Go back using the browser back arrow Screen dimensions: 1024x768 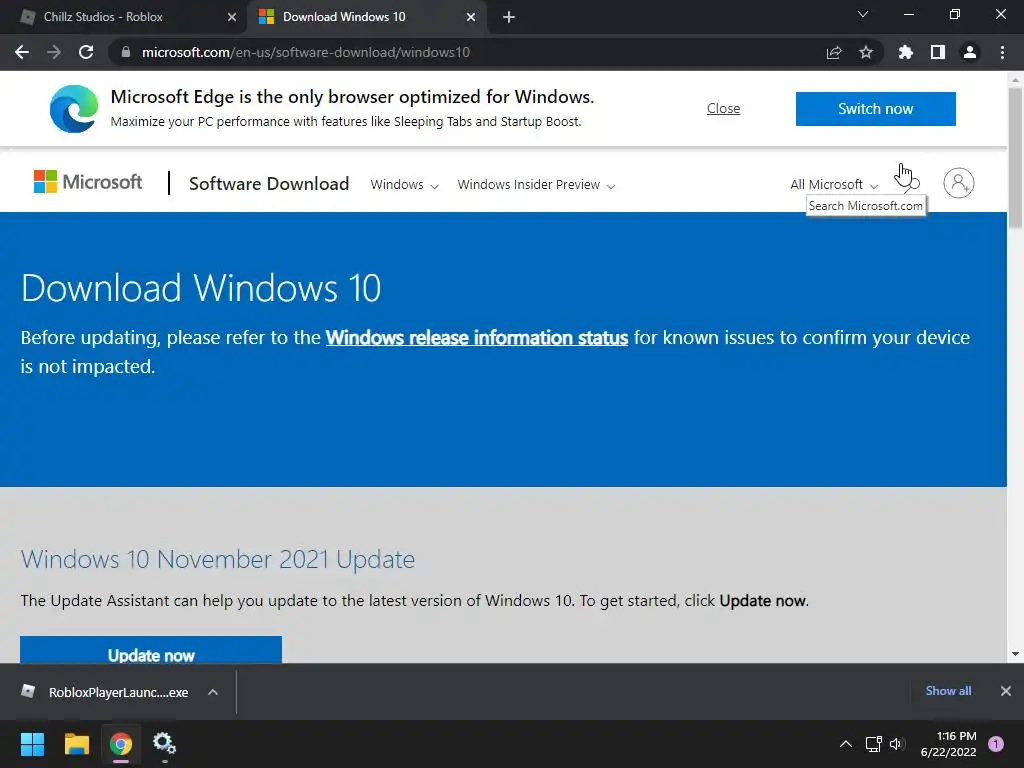22,52
